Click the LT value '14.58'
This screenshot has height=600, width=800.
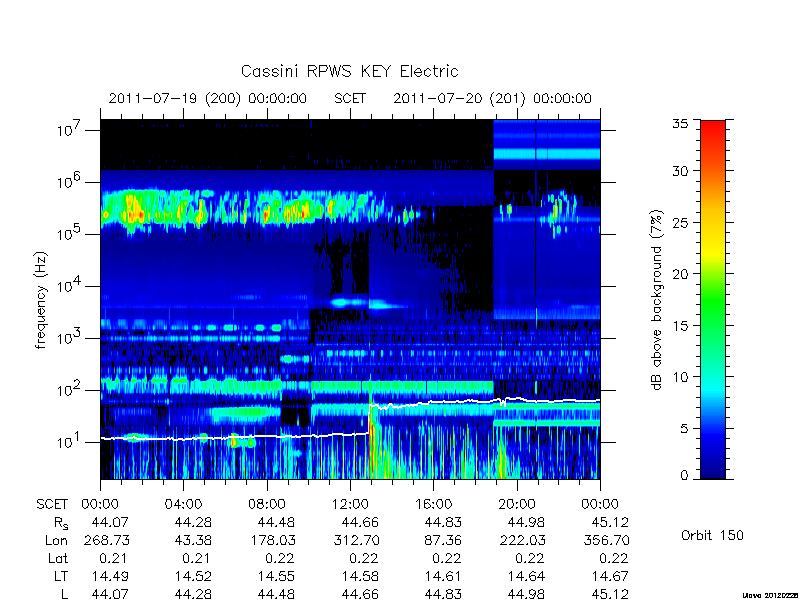click(360, 576)
